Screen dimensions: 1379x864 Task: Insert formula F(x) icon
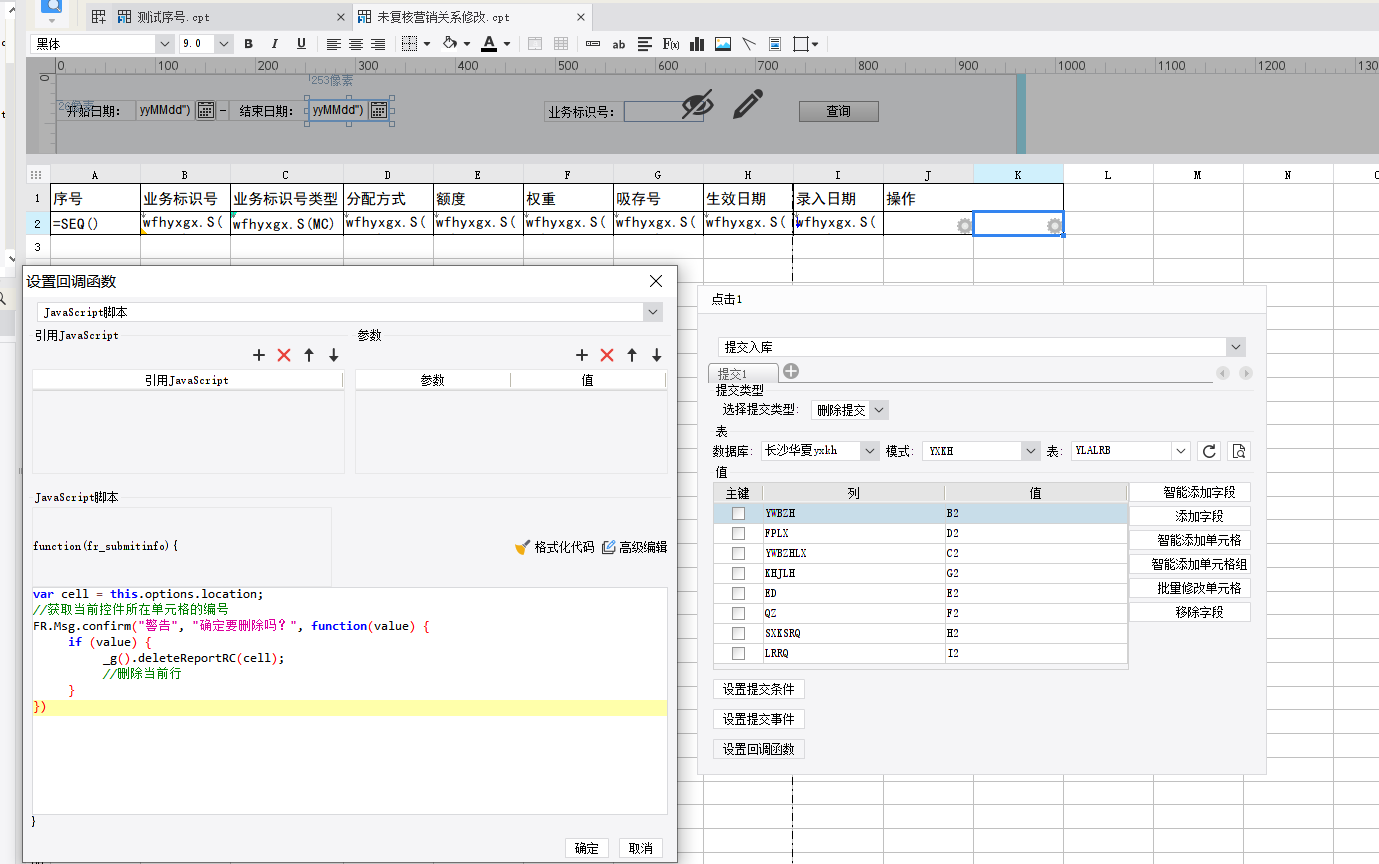[x=671, y=44]
